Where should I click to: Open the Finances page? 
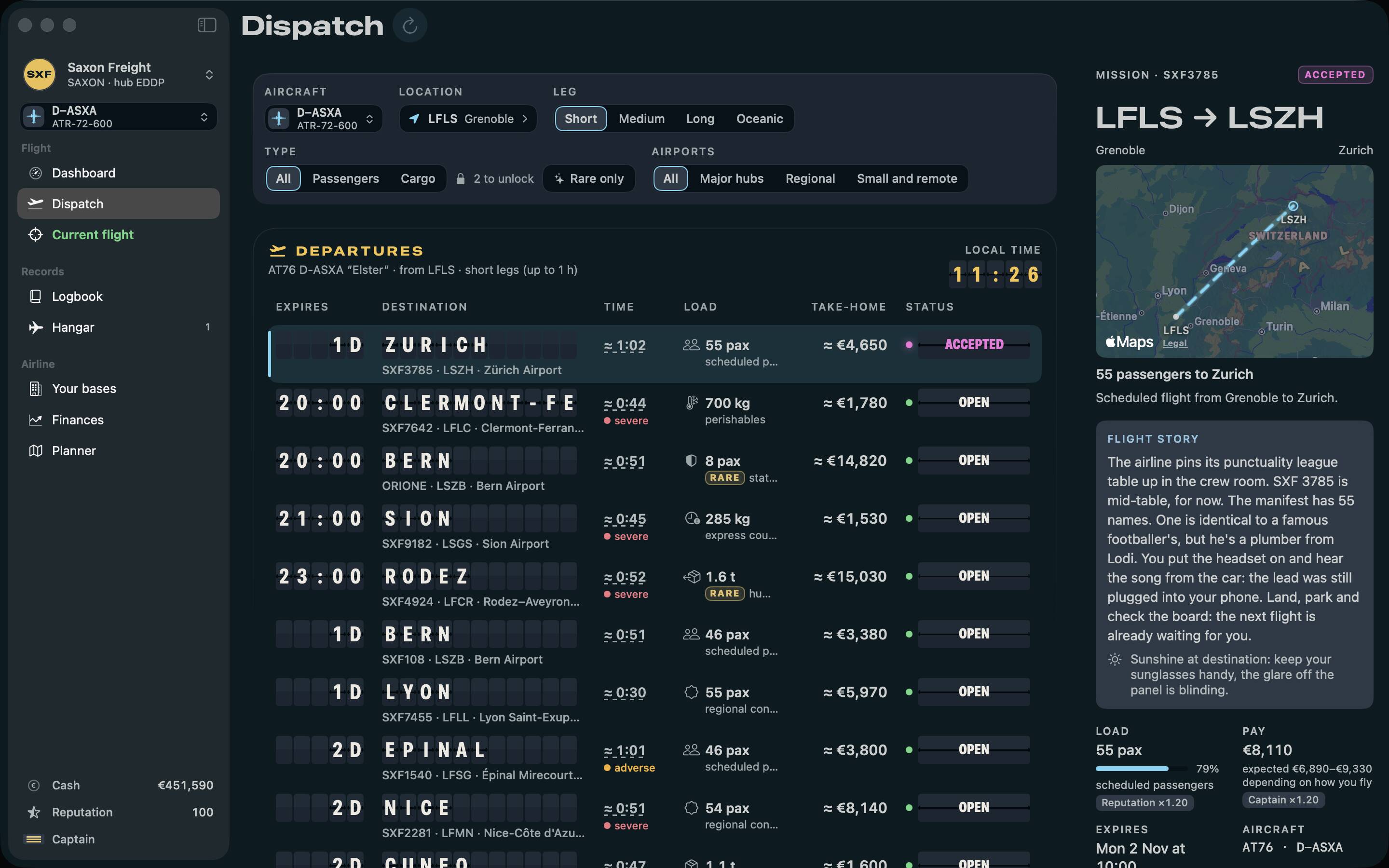pos(118,420)
